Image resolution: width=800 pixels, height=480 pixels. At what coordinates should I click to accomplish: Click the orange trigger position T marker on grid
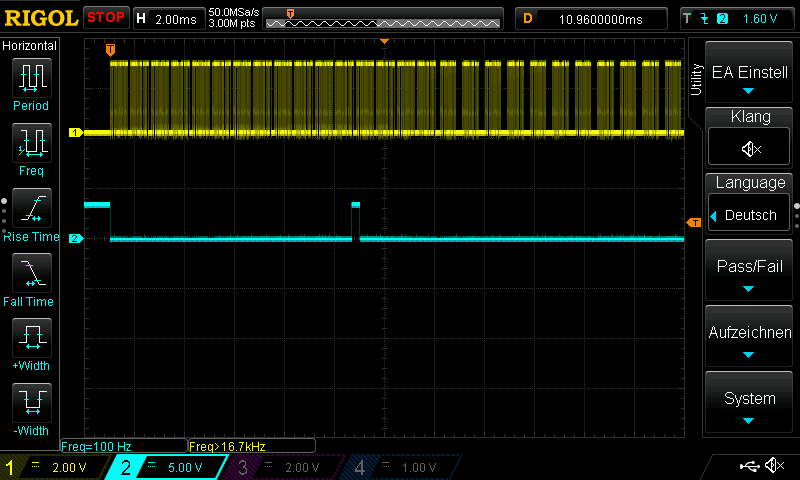point(110,49)
